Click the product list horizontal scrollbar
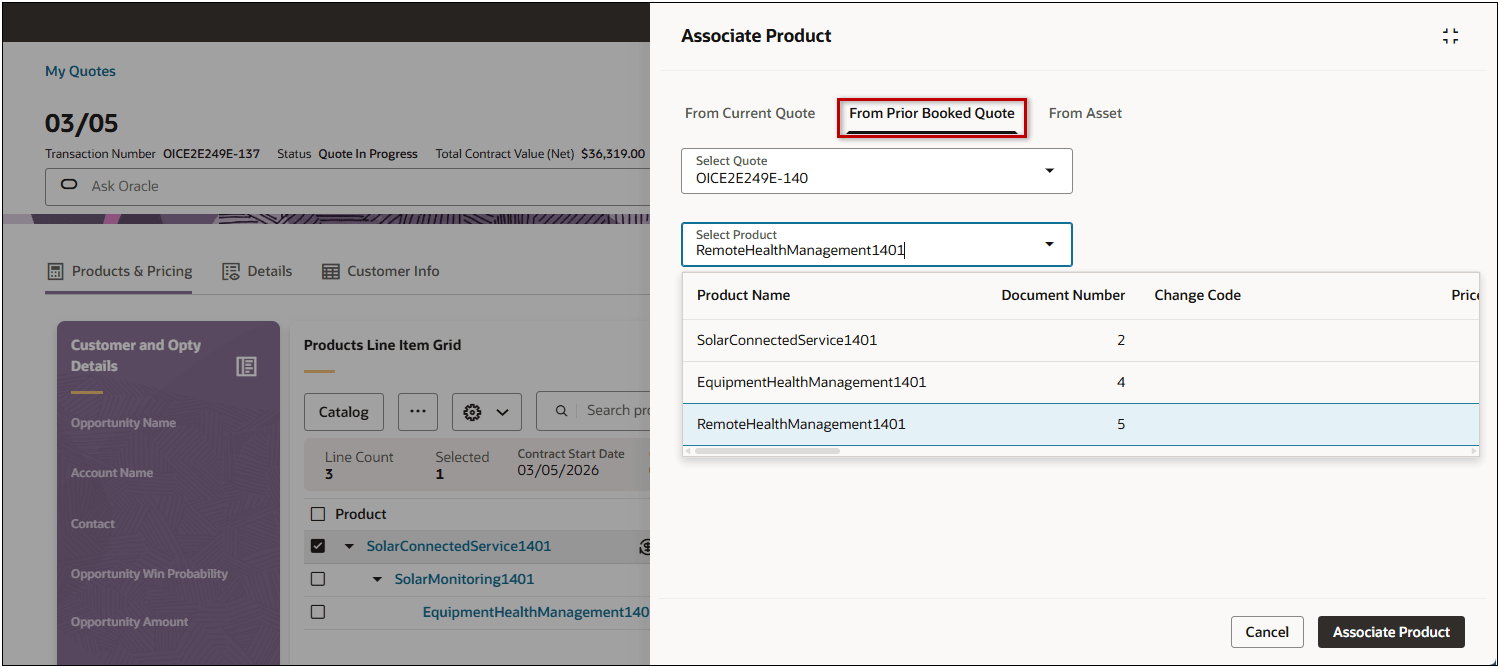The image size is (1500, 668). pyautogui.click(x=767, y=451)
